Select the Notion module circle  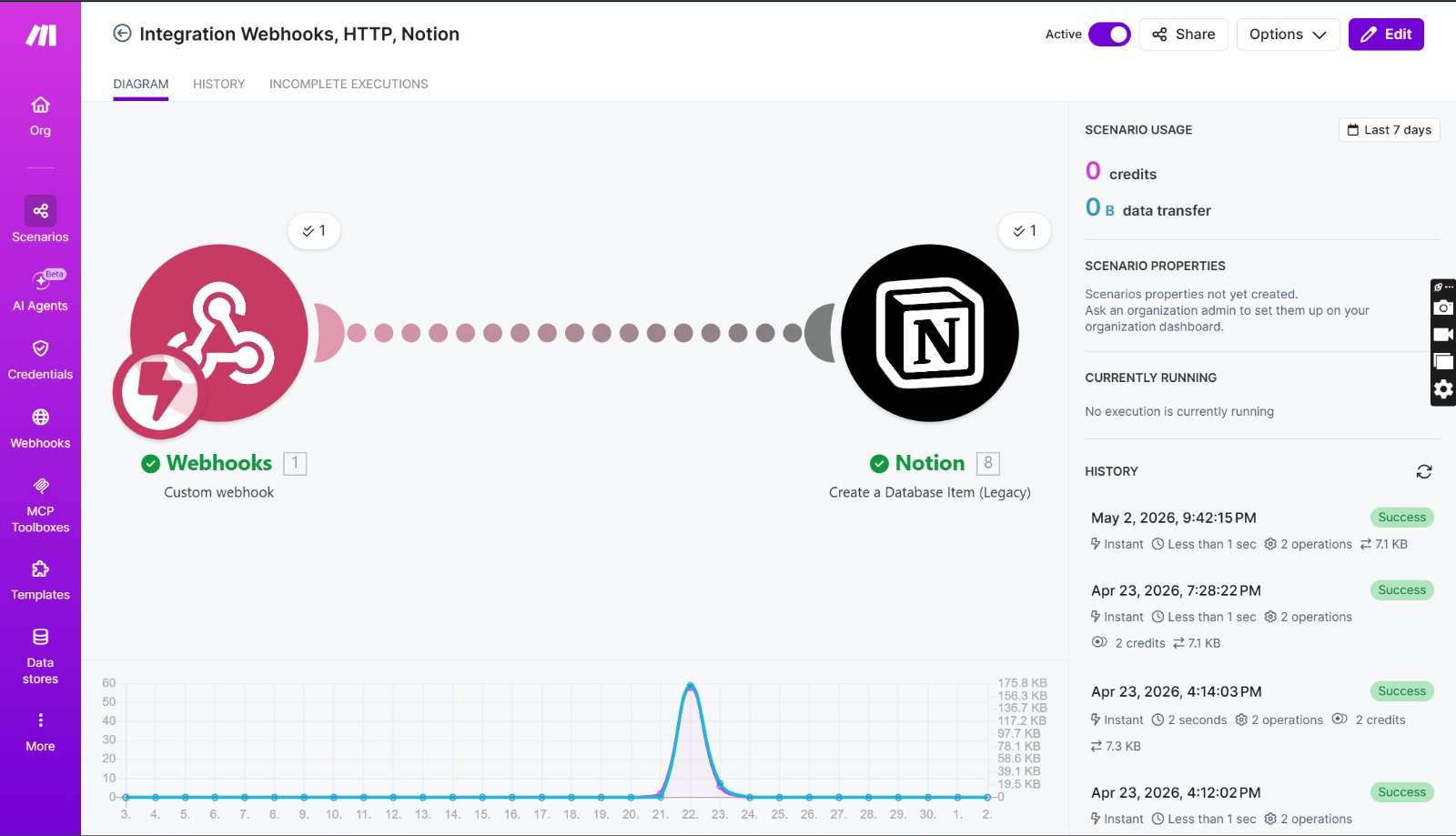930,333
